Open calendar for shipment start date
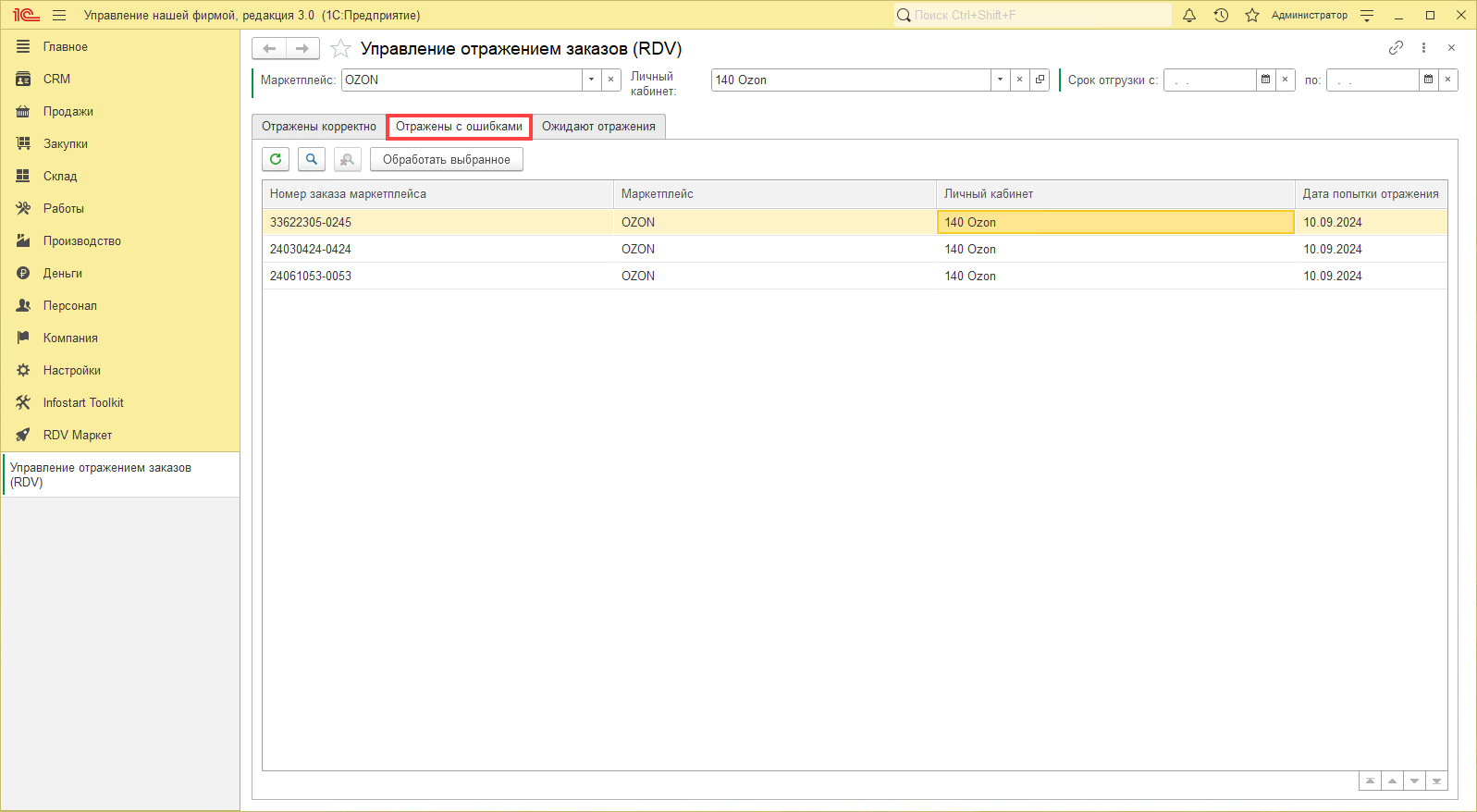The height and width of the screenshot is (812, 1477). [1265, 80]
